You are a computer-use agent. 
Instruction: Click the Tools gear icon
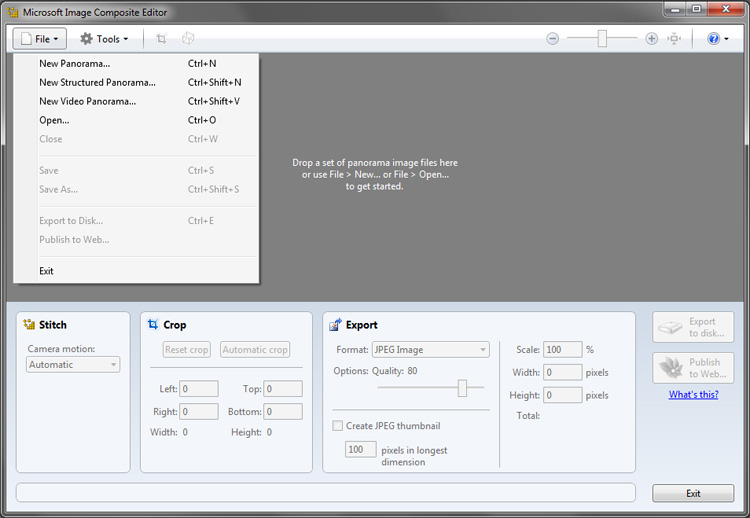pyautogui.click(x=87, y=39)
